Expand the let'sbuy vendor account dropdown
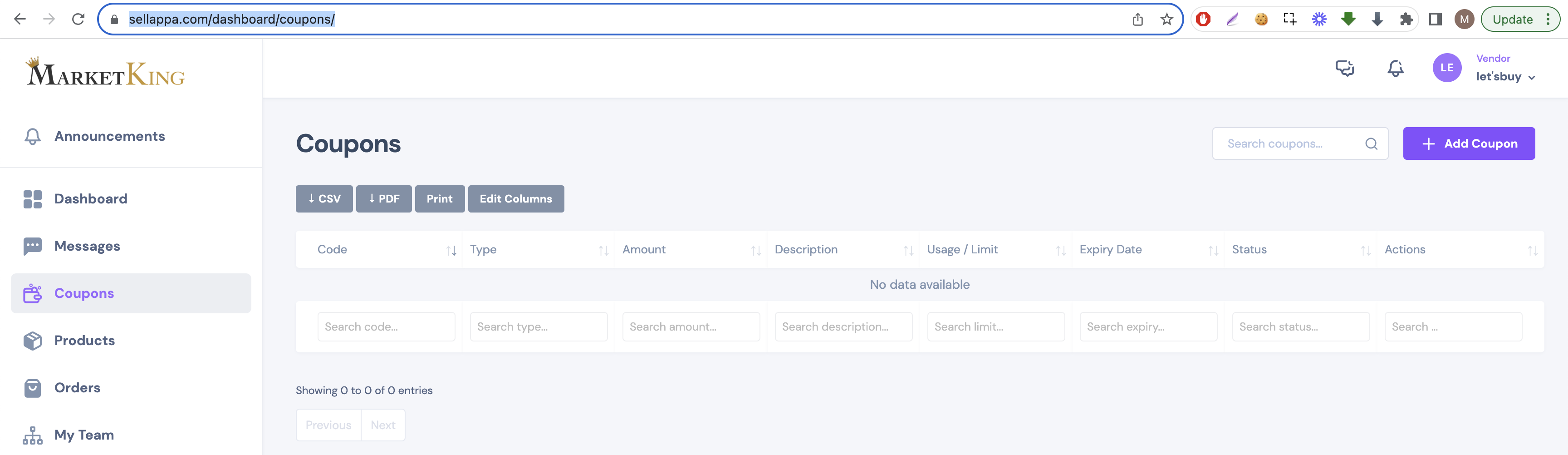The width and height of the screenshot is (1568, 455). (x=1505, y=77)
